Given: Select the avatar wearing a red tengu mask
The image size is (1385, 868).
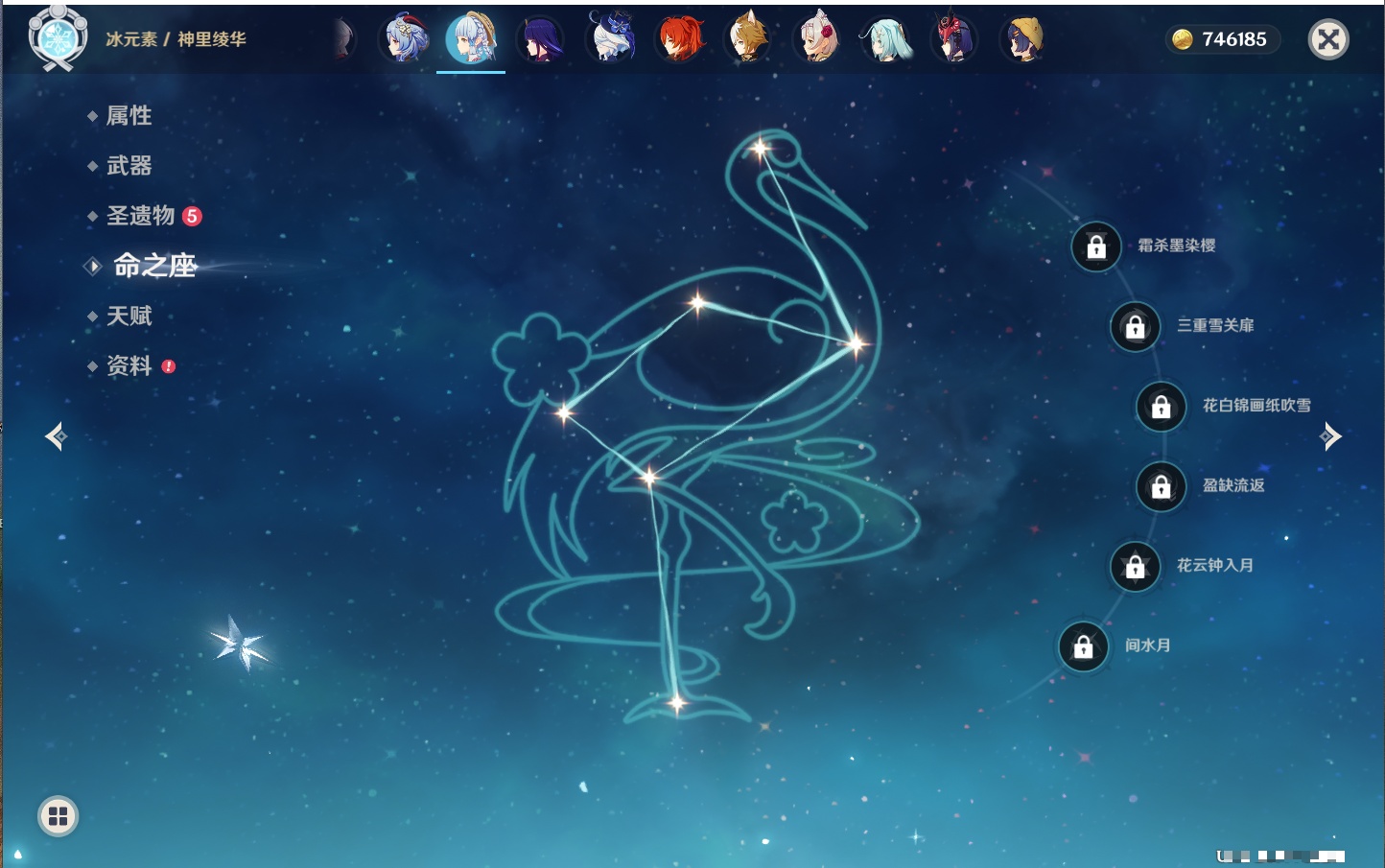Looking at the screenshot, I should pos(954,39).
